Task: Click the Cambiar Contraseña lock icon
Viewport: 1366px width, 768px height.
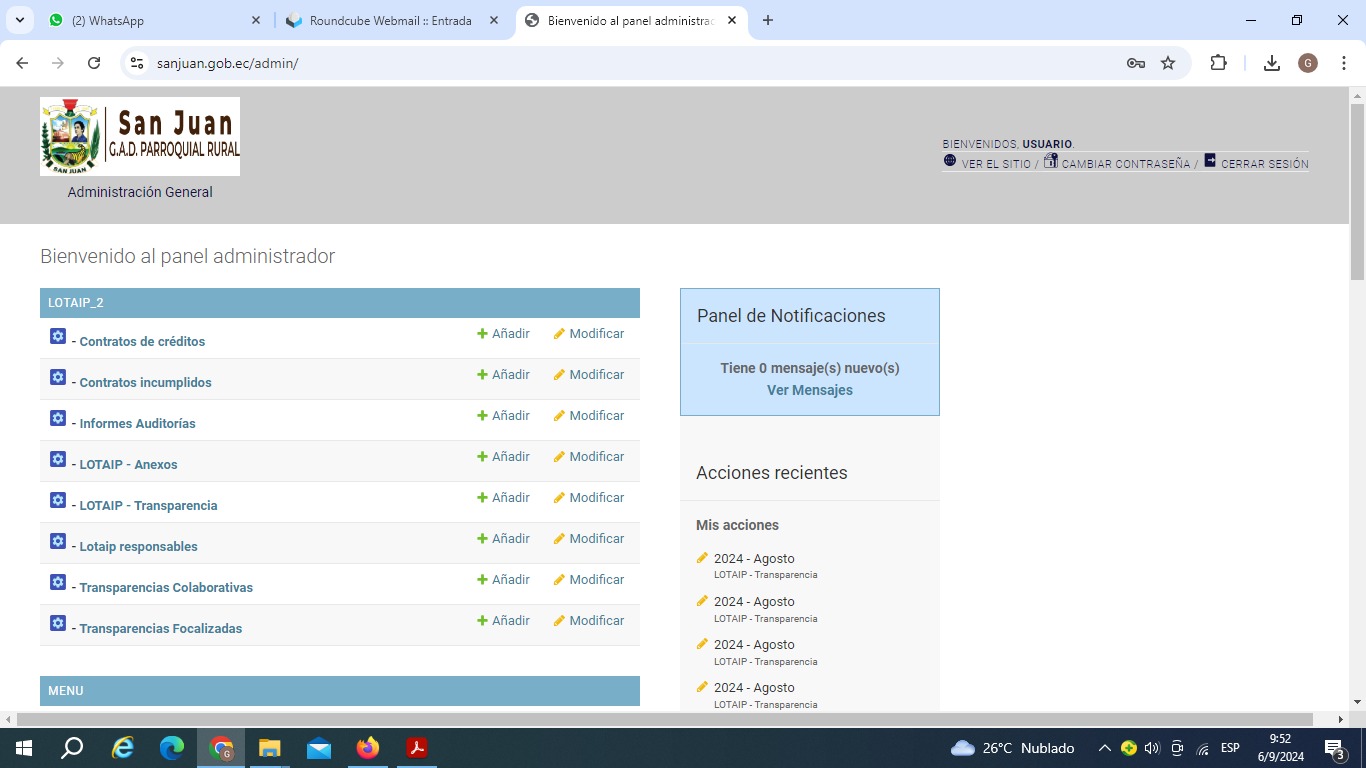Action: coord(1050,161)
